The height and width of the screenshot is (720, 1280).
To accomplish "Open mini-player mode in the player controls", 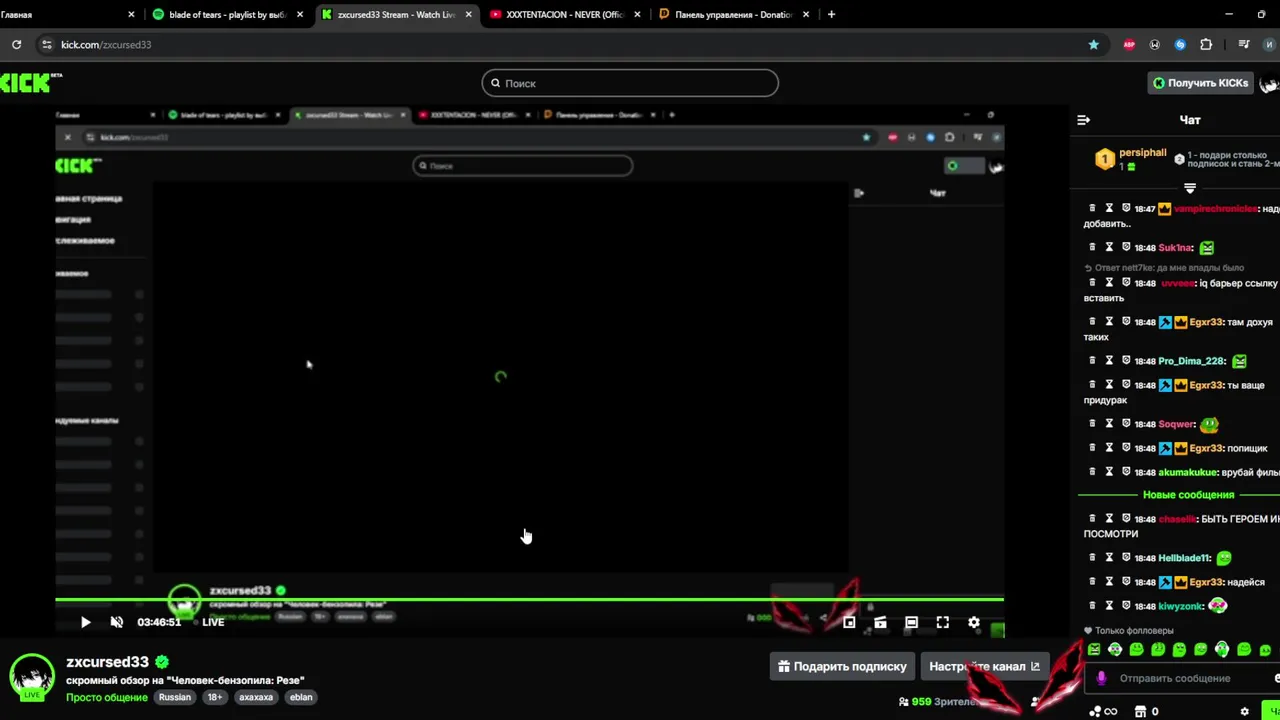I will (x=849, y=622).
